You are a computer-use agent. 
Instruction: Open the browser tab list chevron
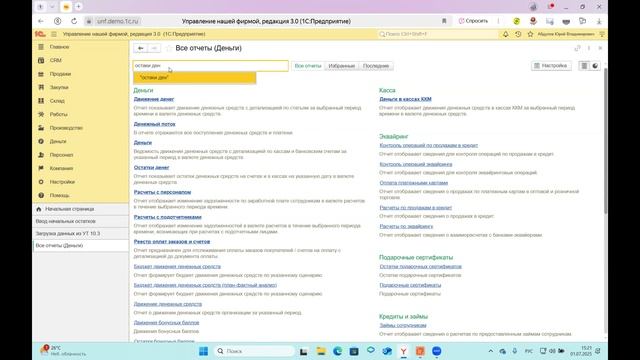[52, 7]
